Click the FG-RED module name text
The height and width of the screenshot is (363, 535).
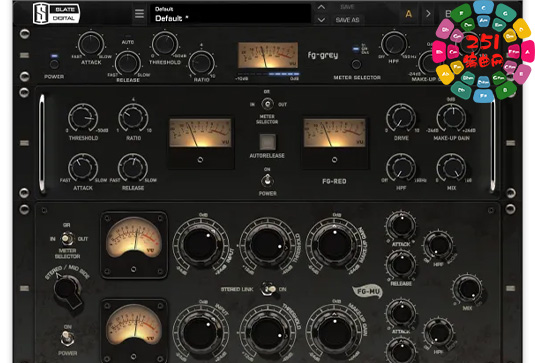[x=334, y=181]
